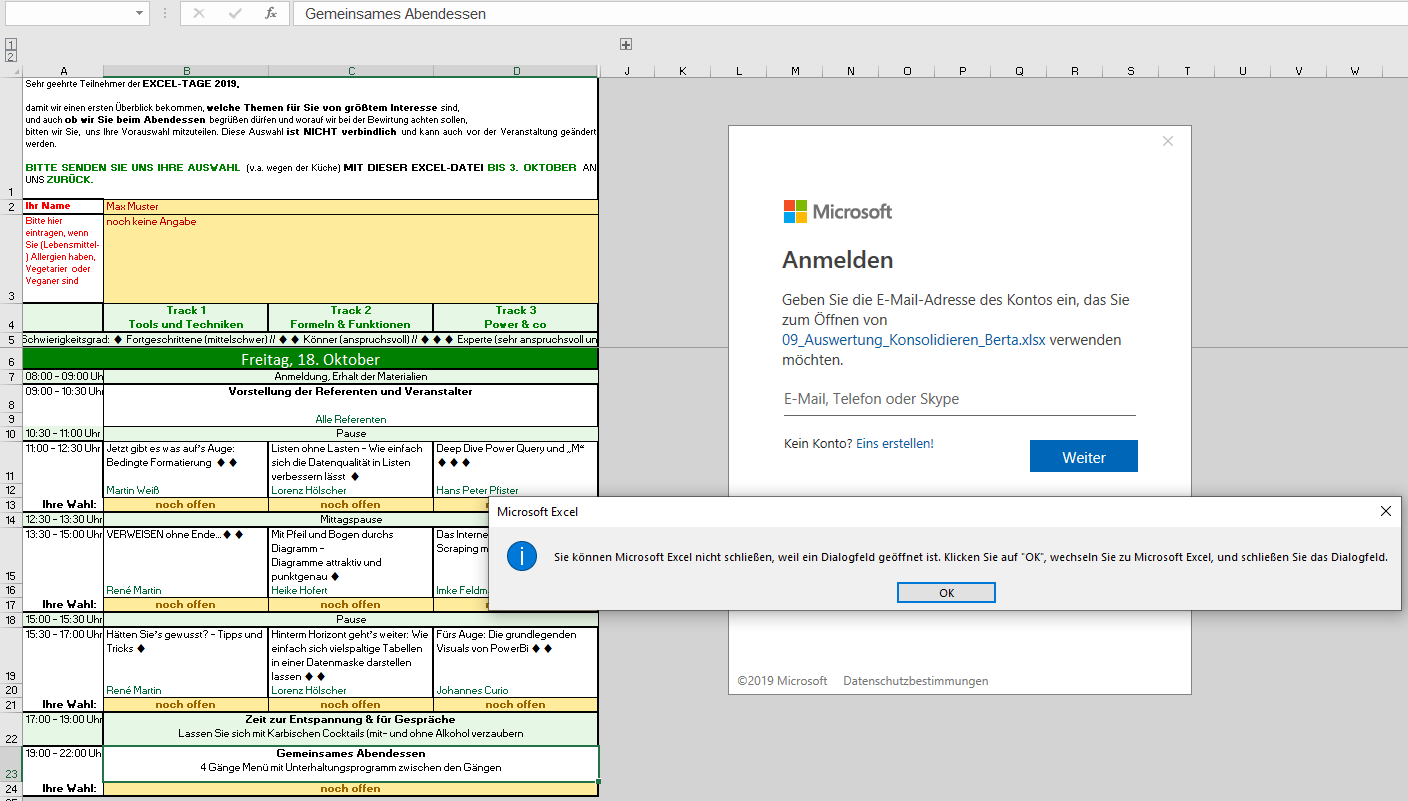Select the Track 2 Formeln & Funktionen header
The height and width of the screenshot is (801, 1408).
click(x=351, y=317)
